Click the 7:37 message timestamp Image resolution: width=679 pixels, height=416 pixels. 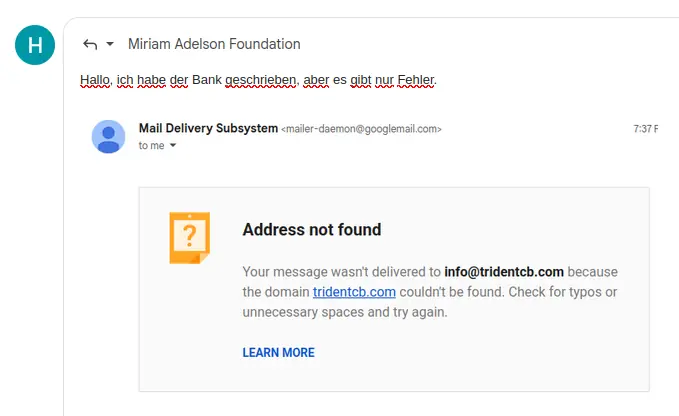[645, 129]
